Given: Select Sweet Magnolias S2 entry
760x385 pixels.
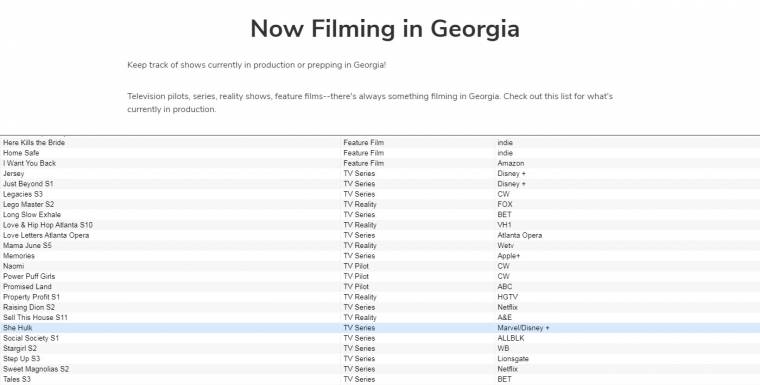Looking at the screenshot, I should 36,369.
